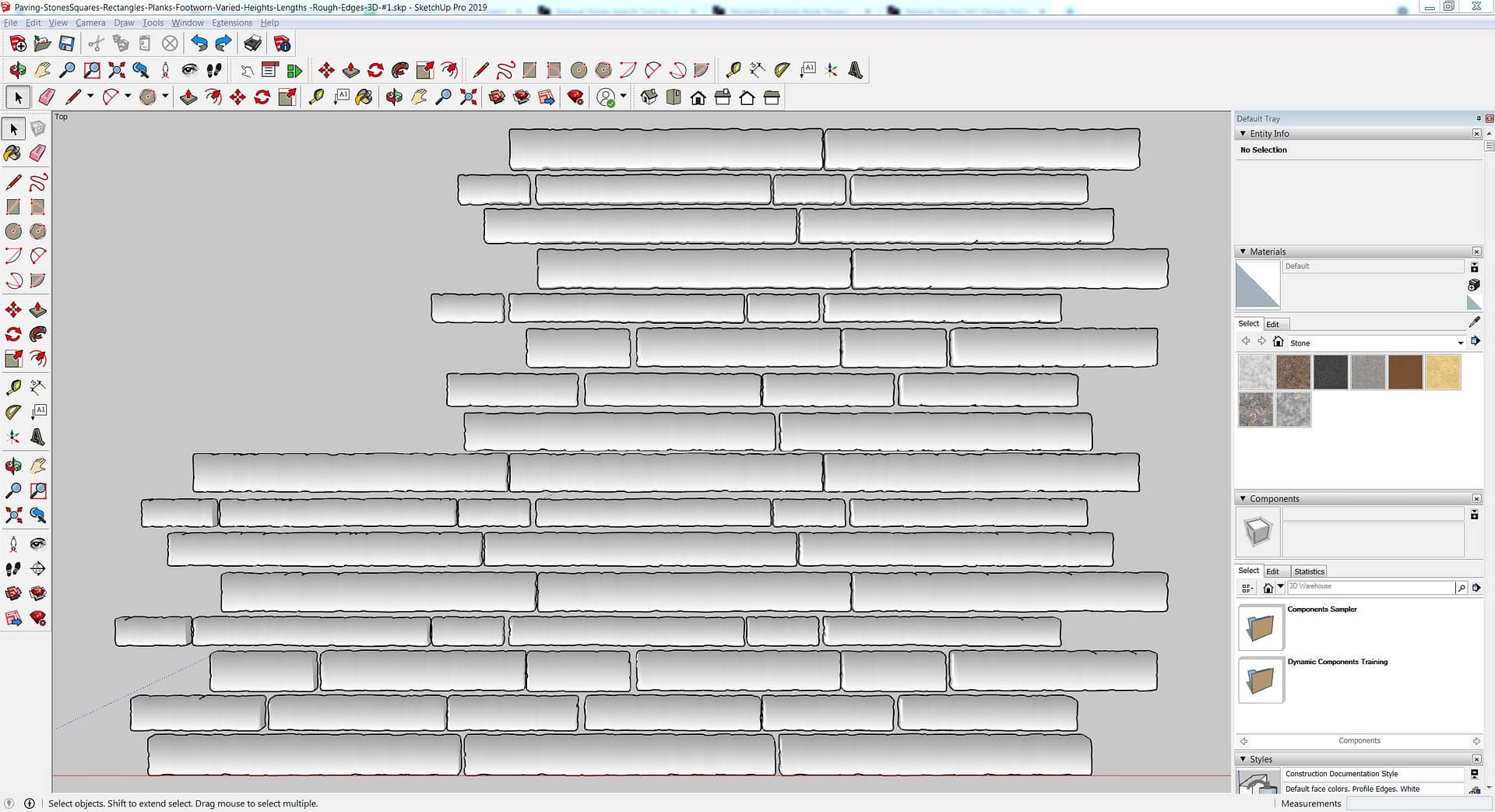Screen dimensions: 1495x812
Task: Click the Undo arrow in the toolbar
Action: [199, 44]
